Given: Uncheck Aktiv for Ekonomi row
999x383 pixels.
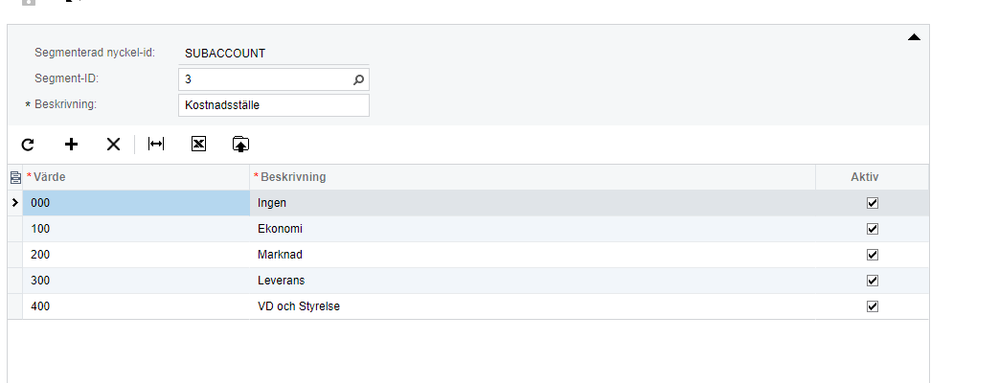Looking at the screenshot, I should [x=872, y=229].
